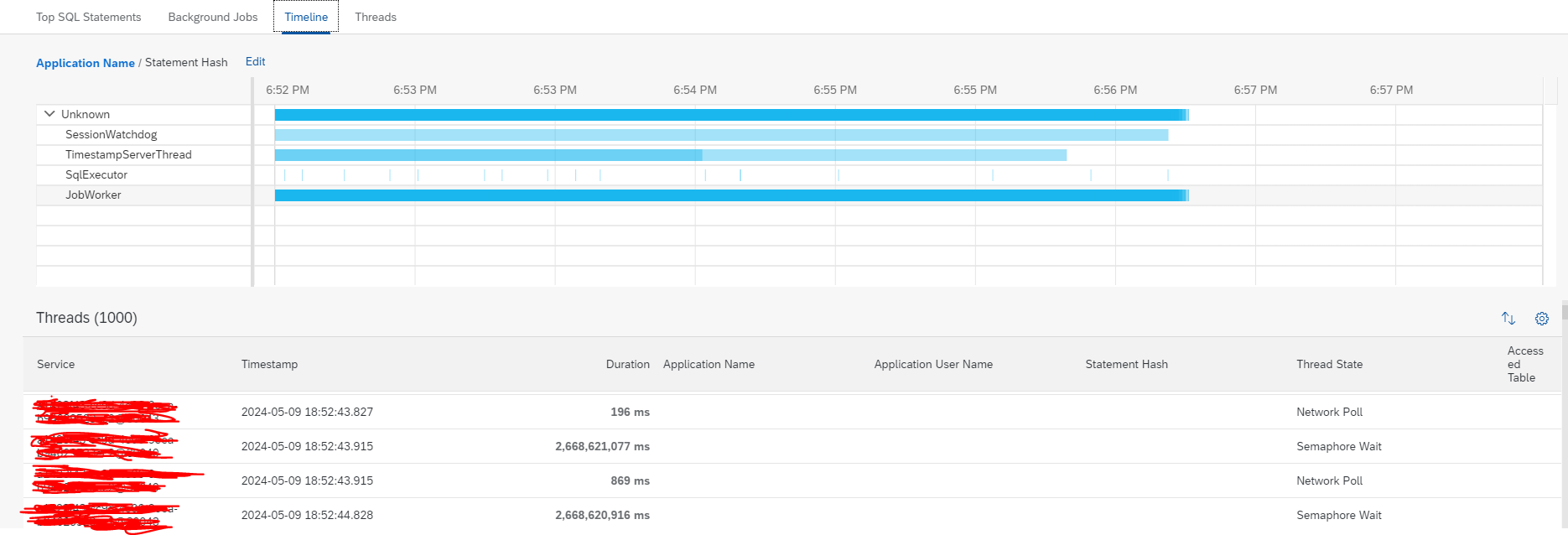Select the SessionWatchdog row in the timeline tree
The height and width of the screenshot is (535, 1568).
point(144,134)
